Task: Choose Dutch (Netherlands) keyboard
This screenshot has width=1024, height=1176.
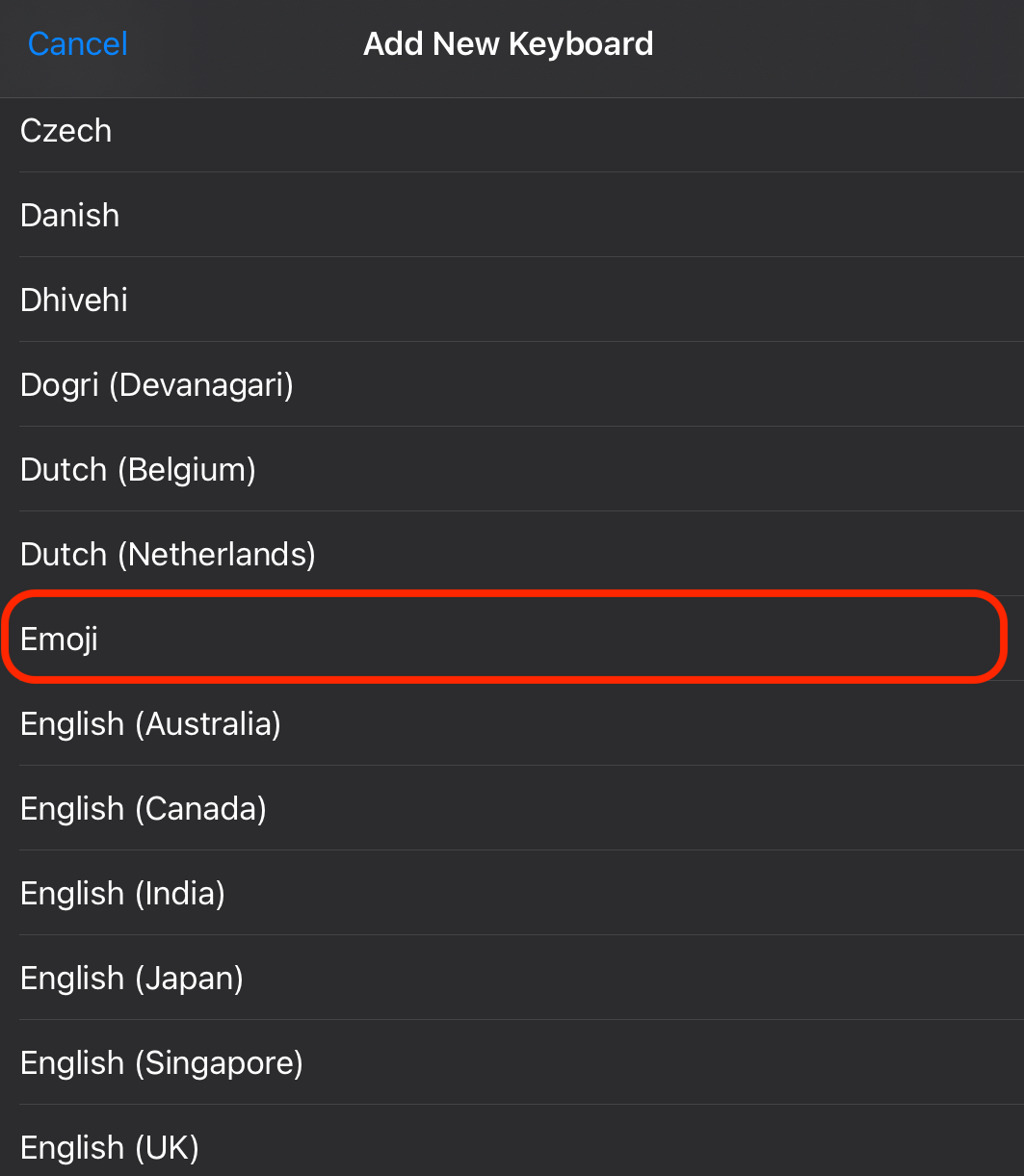Action: [168, 555]
